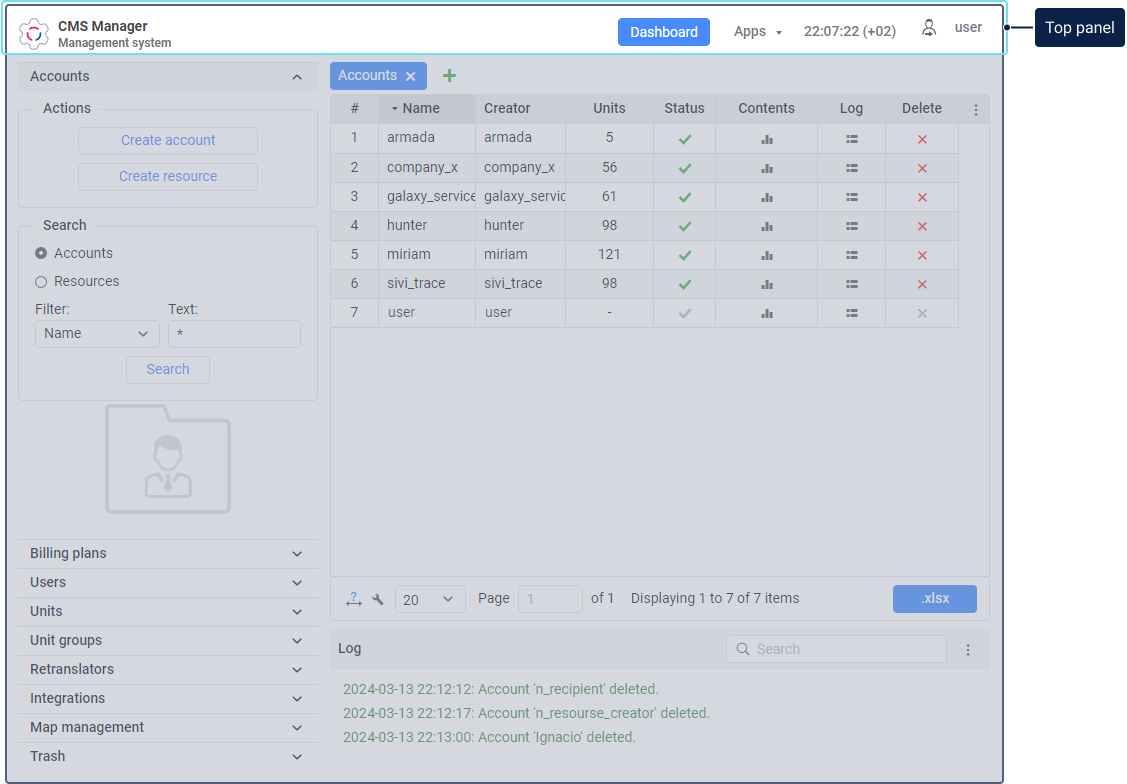The width and height of the screenshot is (1127, 784).
Task: Delete the company_x account
Action: pos(922,168)
